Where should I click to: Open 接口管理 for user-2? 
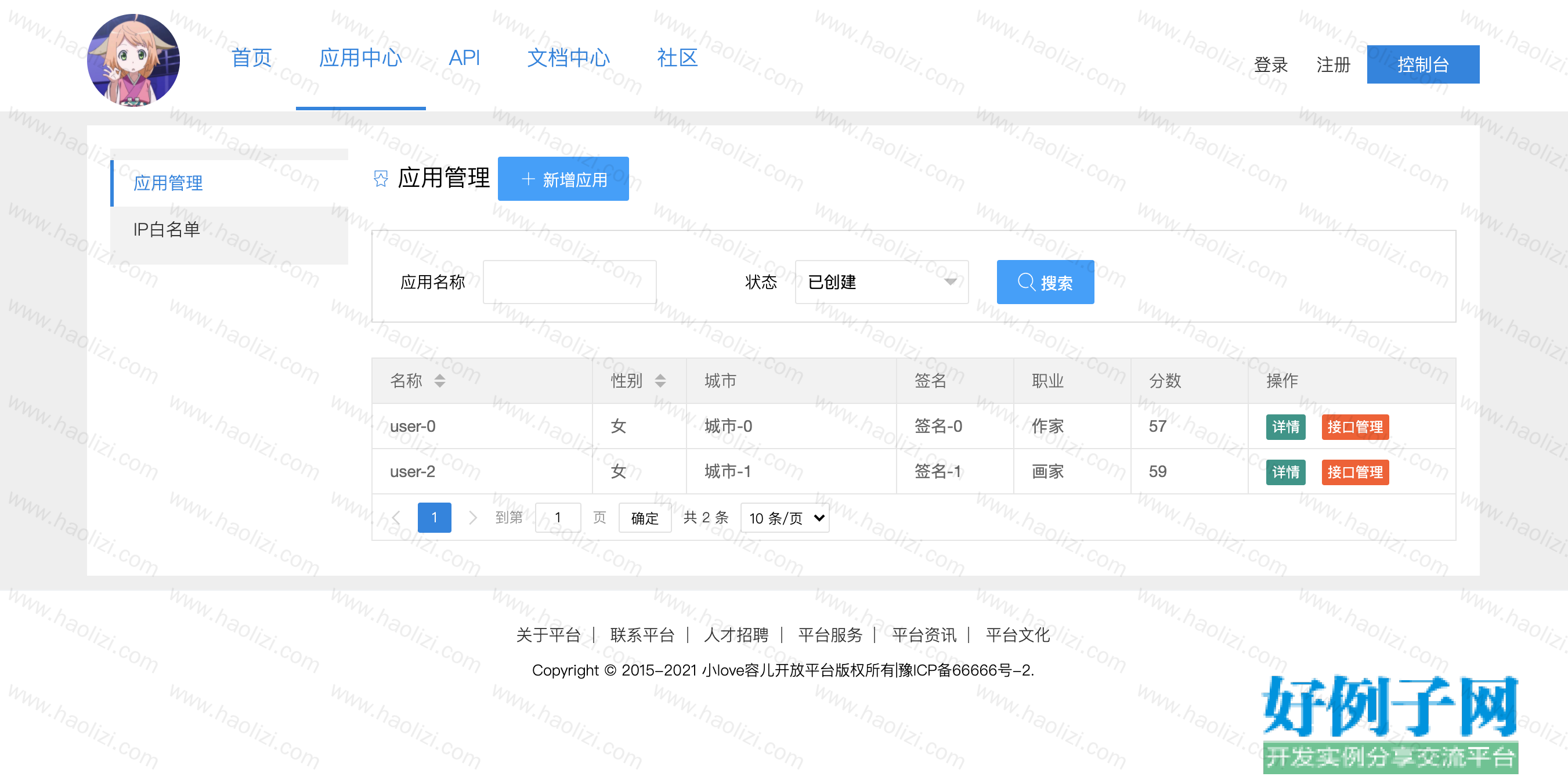click(x=1355, y=472)
